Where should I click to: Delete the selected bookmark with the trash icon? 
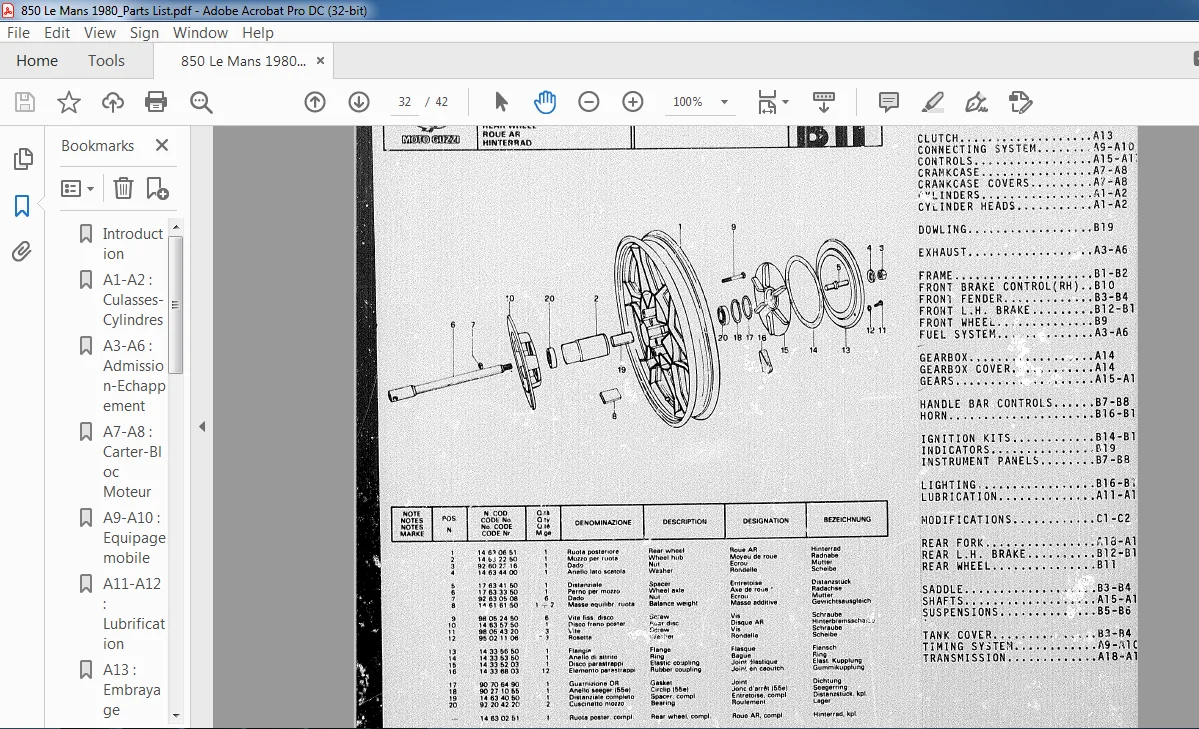[123, 188]
